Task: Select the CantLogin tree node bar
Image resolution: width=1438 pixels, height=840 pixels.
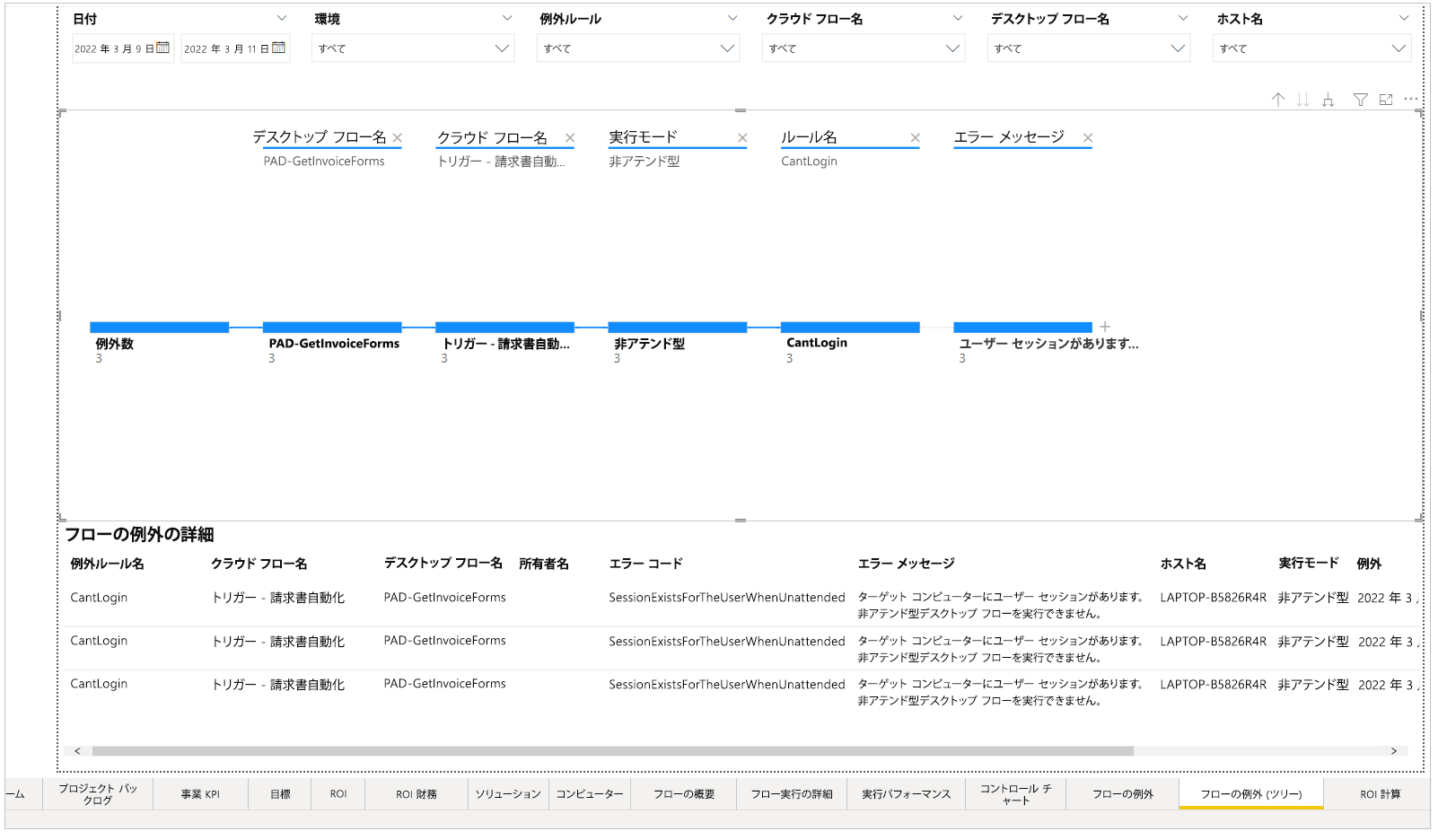Action: pyautogui.click(x=850, y=328)
